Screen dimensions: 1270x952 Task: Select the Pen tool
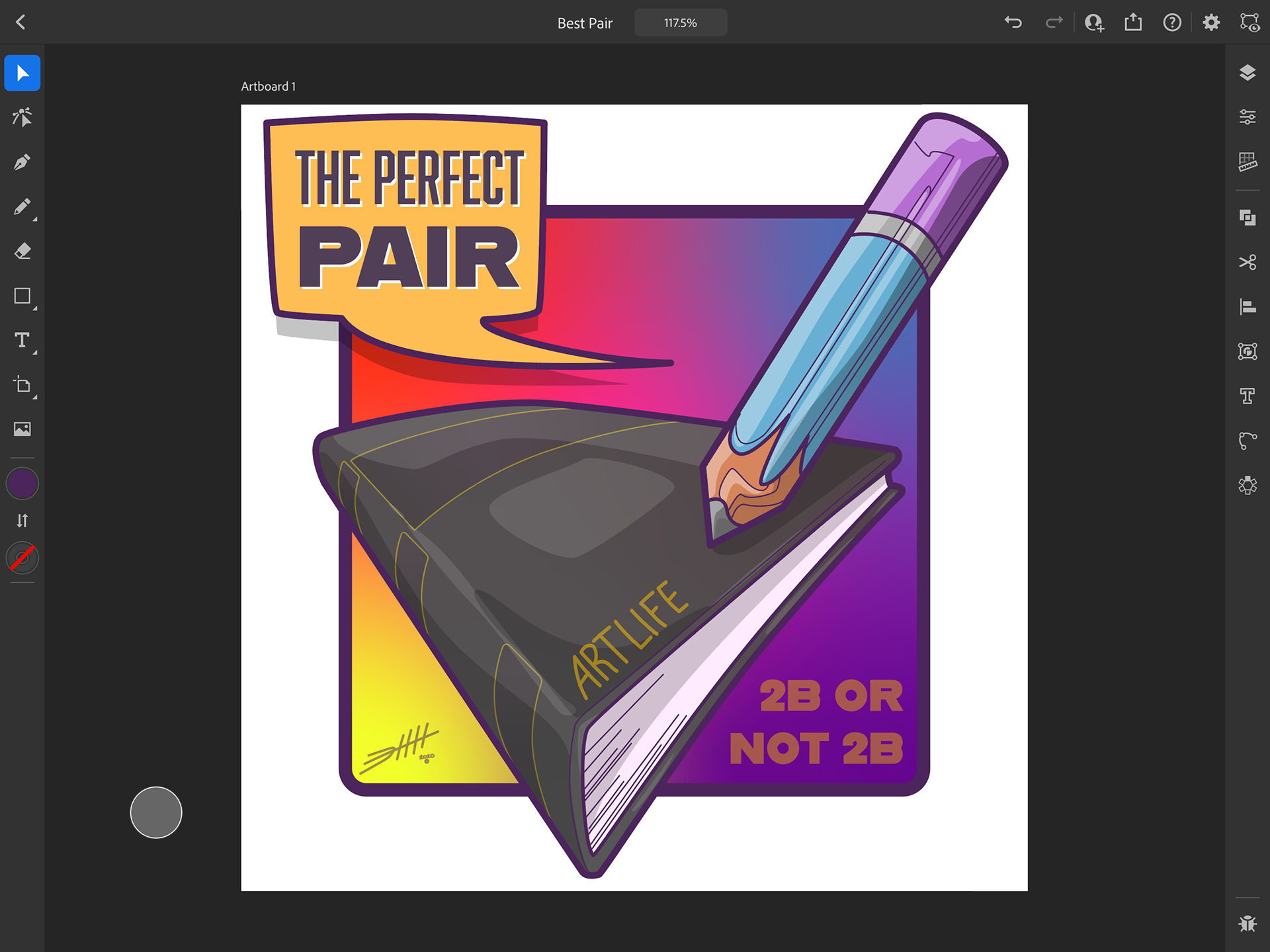click(x=22, y=162)
